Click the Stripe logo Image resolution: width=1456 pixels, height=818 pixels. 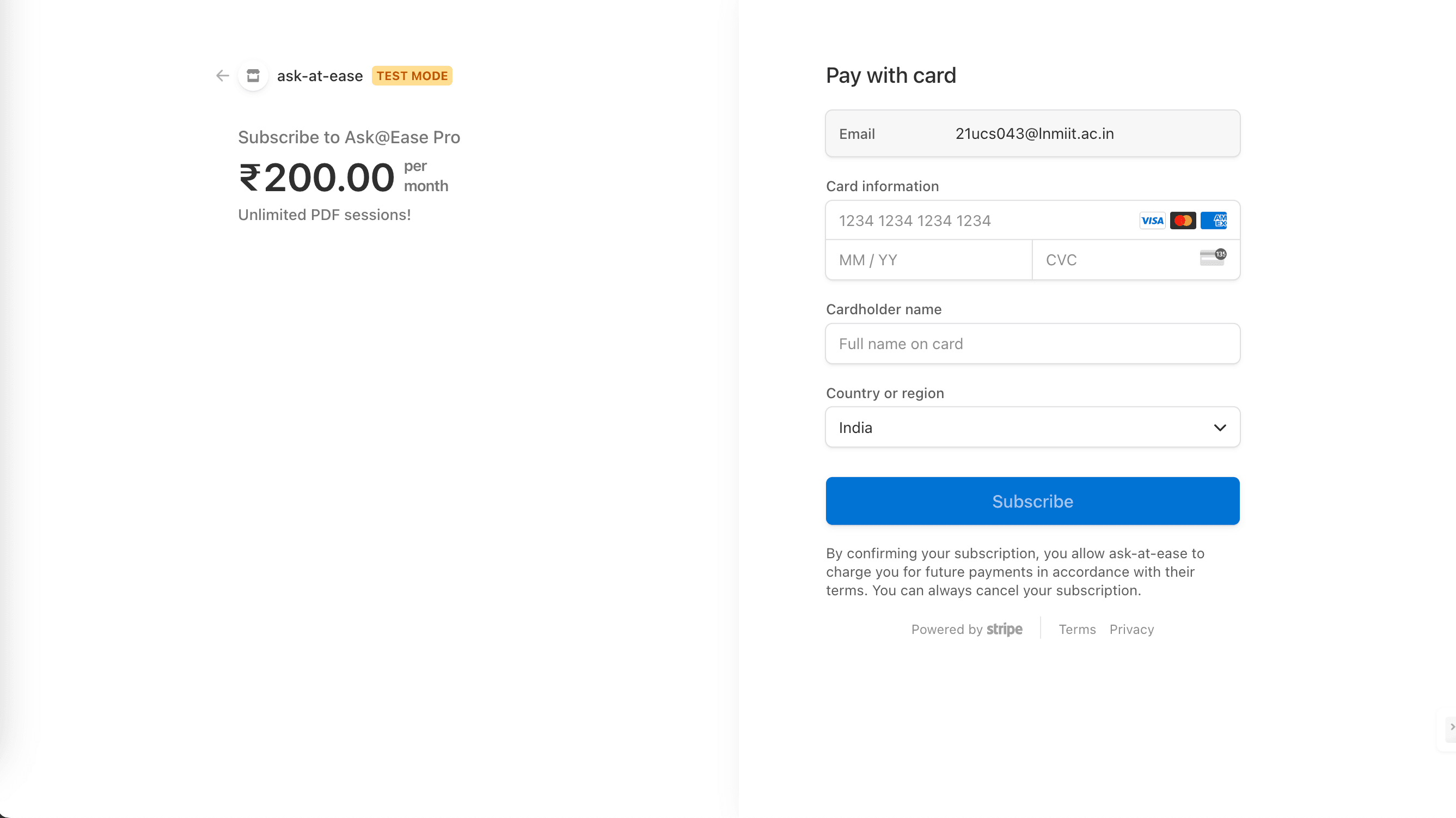(1005, 629)
